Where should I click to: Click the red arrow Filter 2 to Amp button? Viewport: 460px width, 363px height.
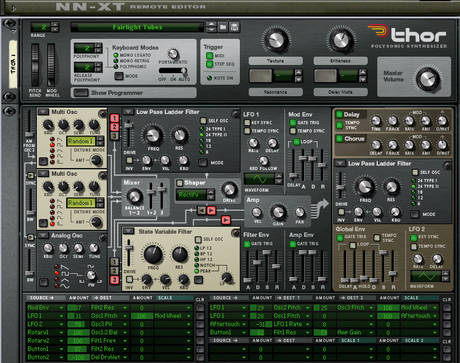pyautogui.click(x=226, y=220)
